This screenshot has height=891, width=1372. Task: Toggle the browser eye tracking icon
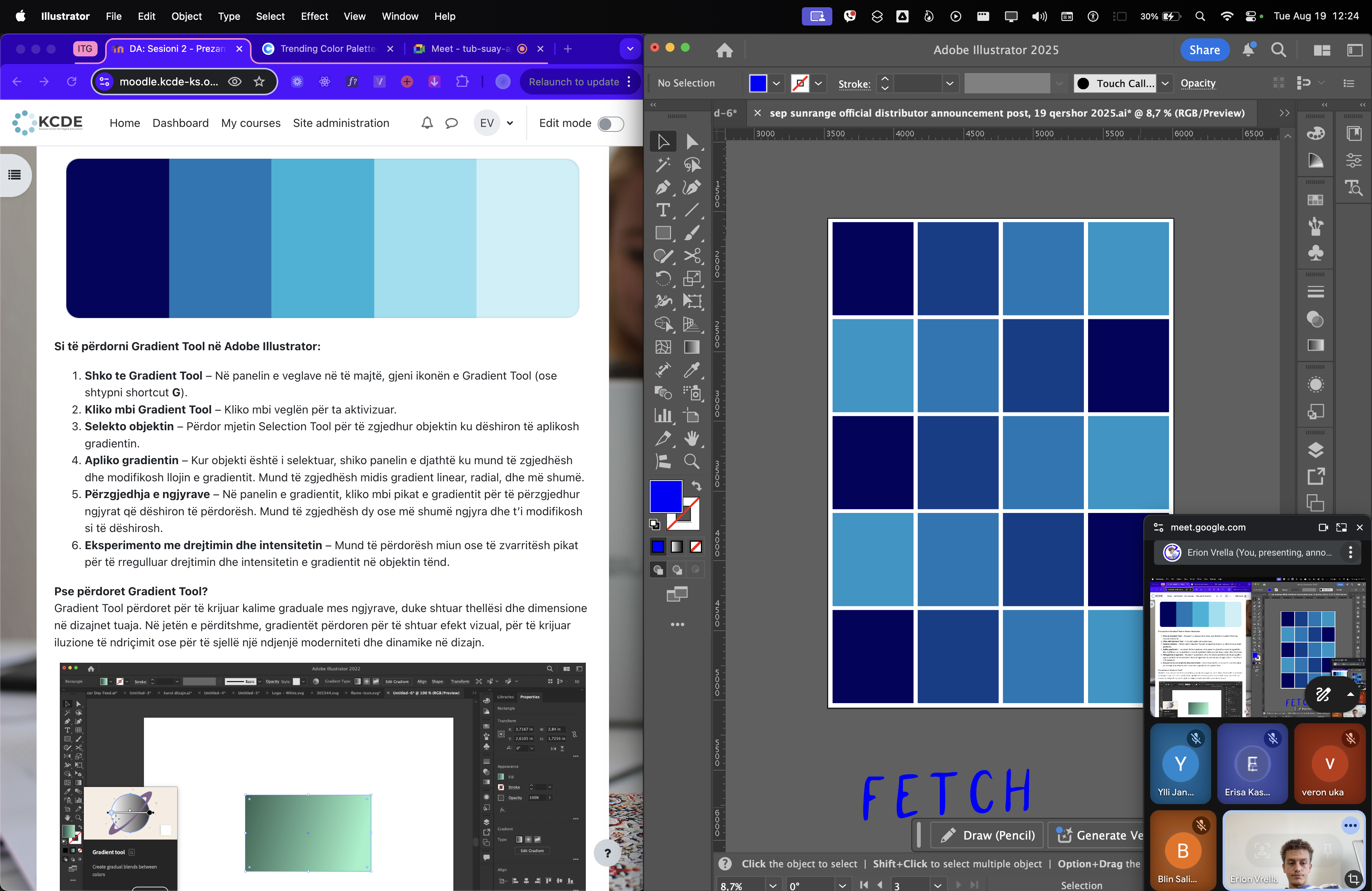coord(235,82)
